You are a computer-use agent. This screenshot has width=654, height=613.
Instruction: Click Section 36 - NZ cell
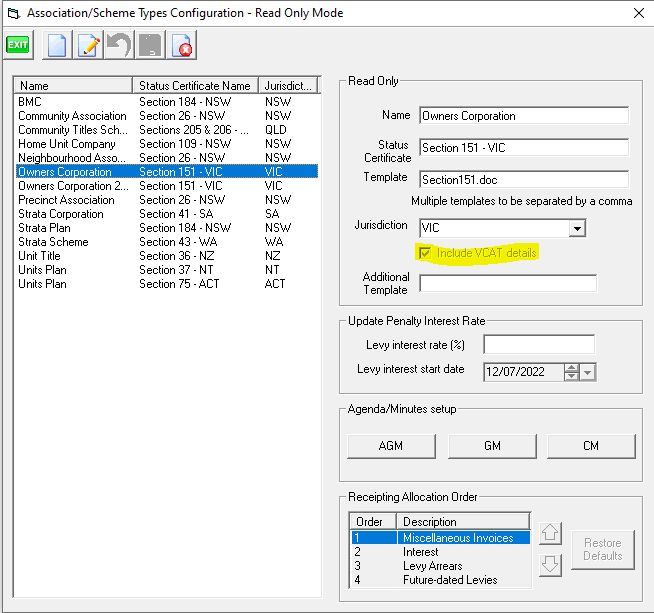coord(177,256)
